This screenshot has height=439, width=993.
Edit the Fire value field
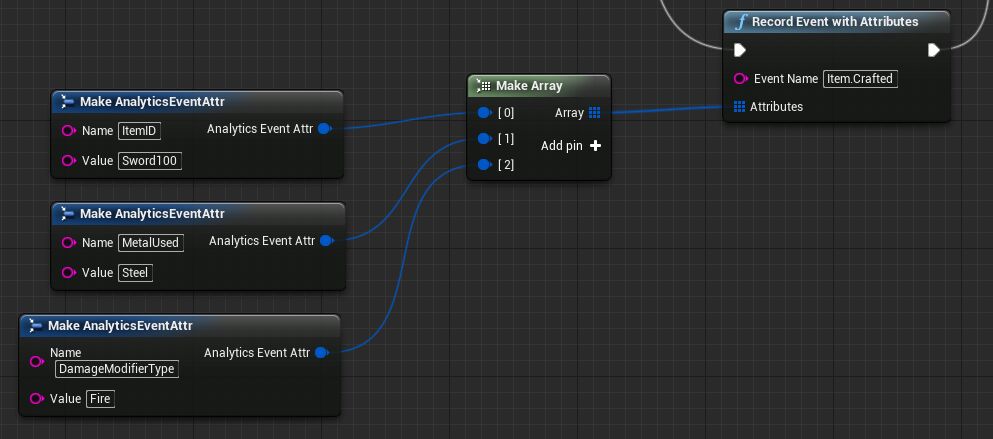point(100,399)
